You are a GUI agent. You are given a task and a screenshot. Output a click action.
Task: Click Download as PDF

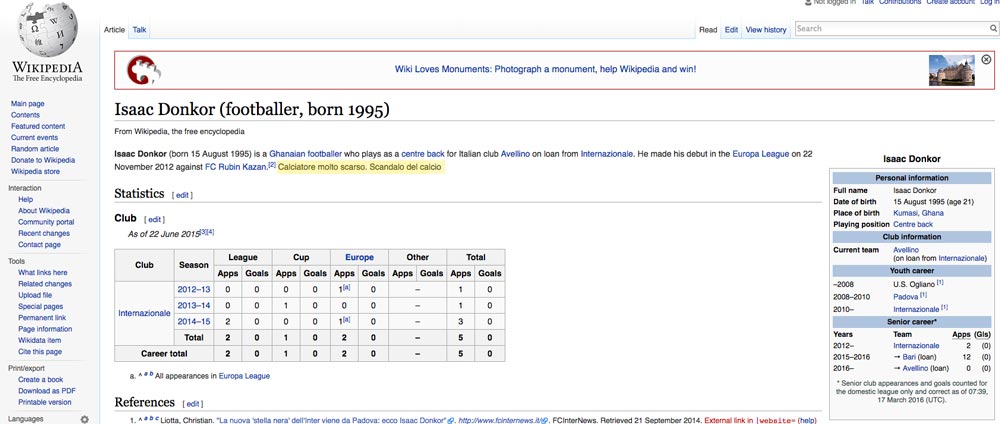tap(47, 391)
